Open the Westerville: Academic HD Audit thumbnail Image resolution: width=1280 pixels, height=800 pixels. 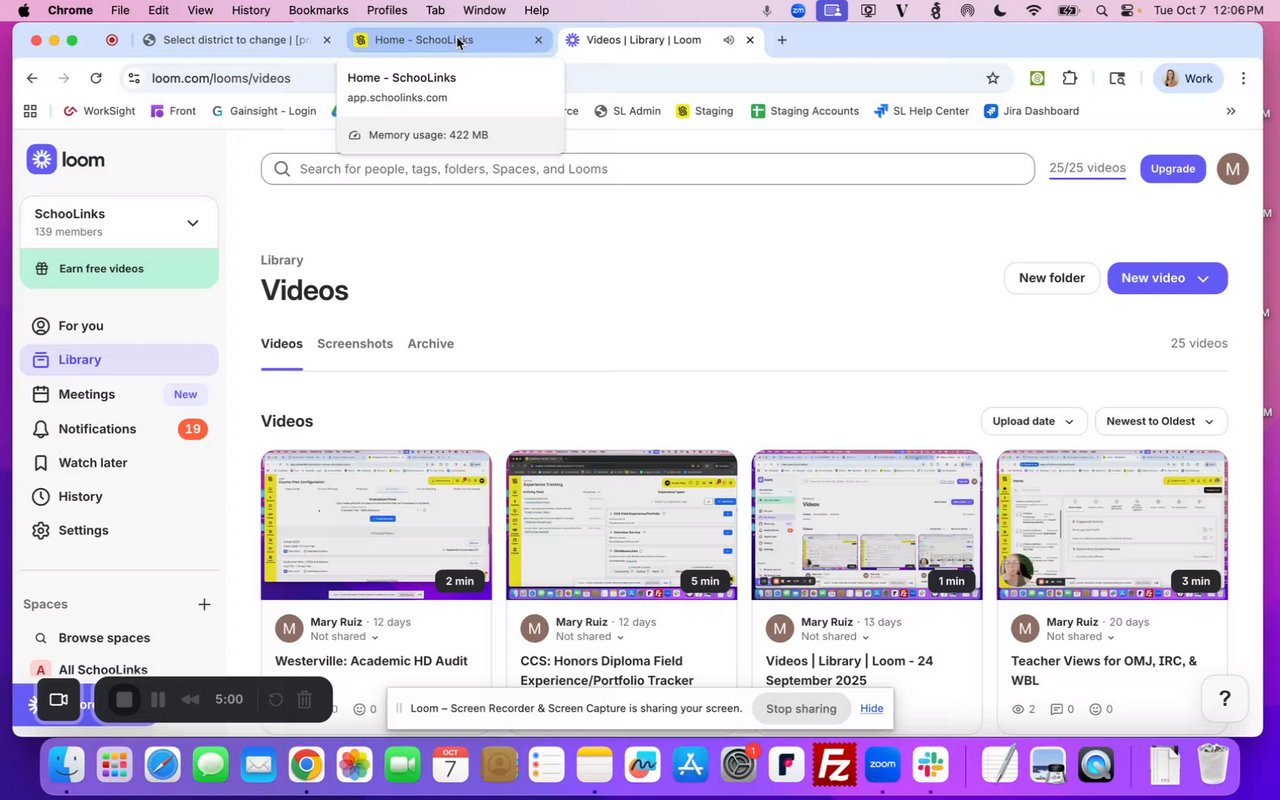pos(376,525)
